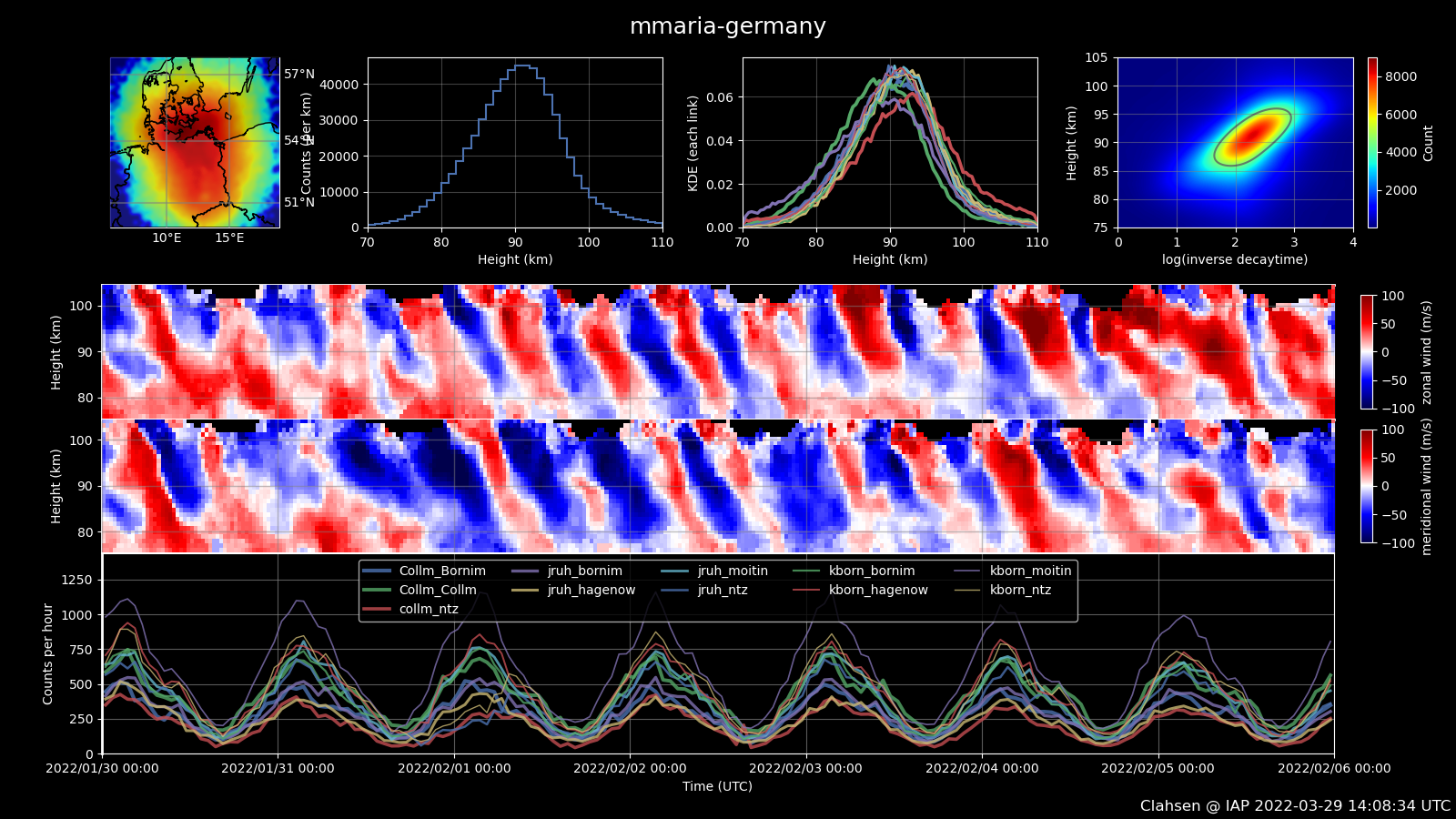Select jruh_bornim legend entry
This screenshot has width=1456, height=819.
point(567,571)
